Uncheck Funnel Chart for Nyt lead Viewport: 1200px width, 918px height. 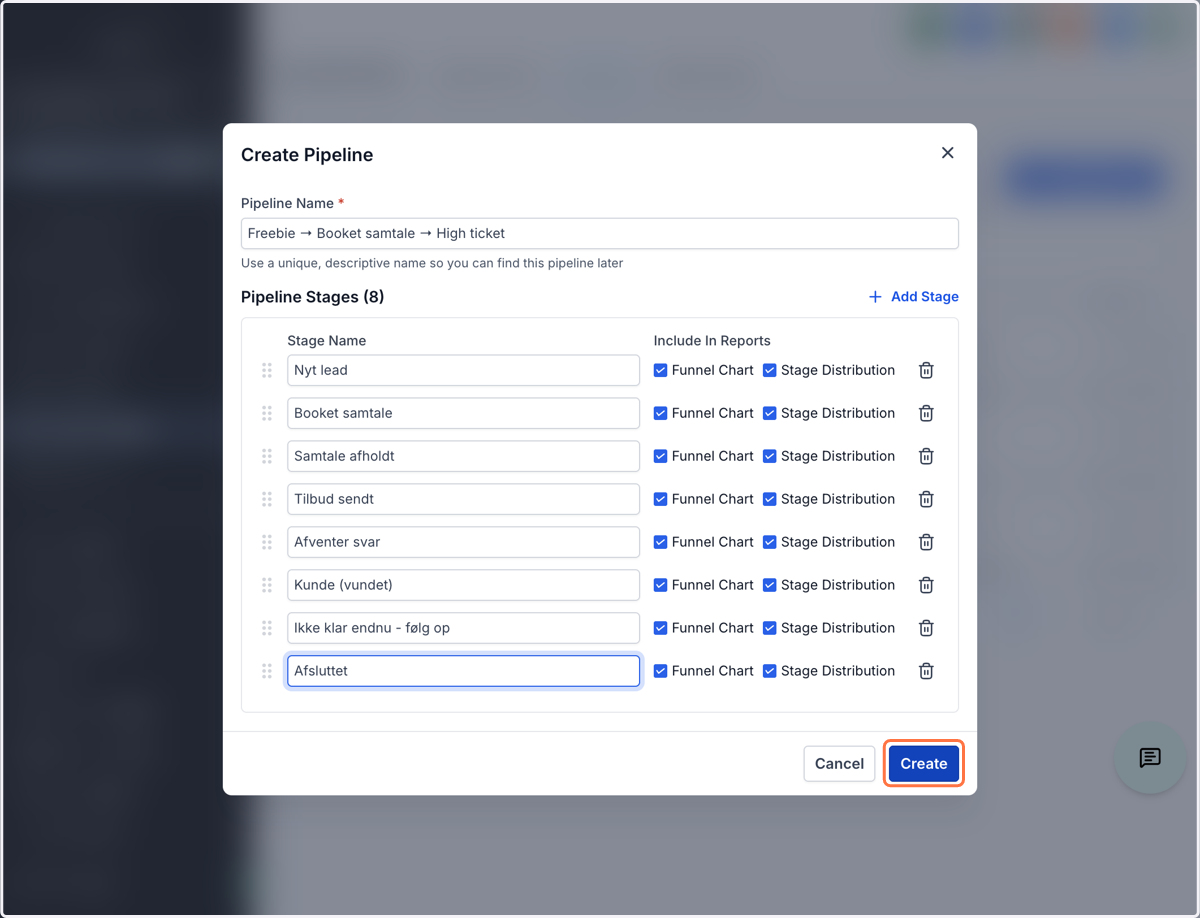[660, 370]
